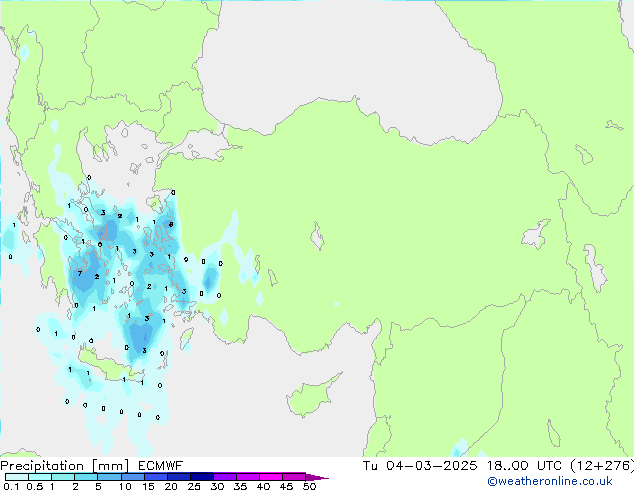Image resolution: width=634 pixels, height=490 pixels.
Task: Click the 0.5–1 mm legend color box
Action: (40, 477)
